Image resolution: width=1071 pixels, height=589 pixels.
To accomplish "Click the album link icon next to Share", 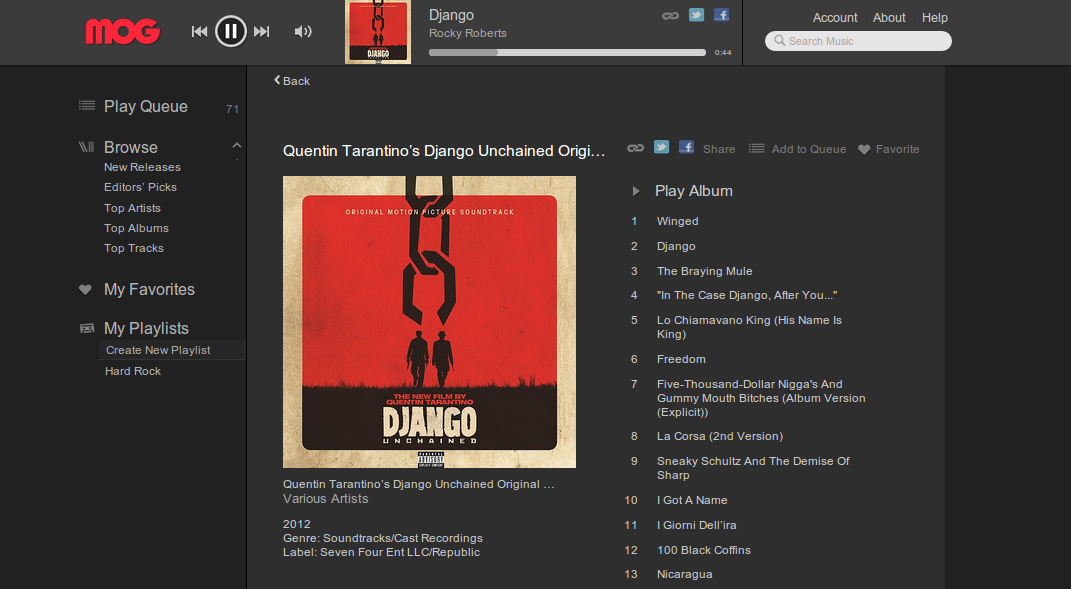I will point(635,148).
